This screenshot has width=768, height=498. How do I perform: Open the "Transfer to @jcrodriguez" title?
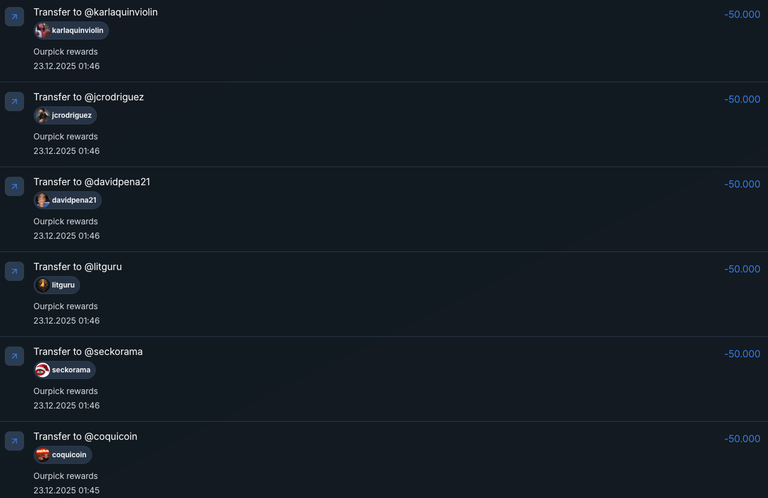coord(88,97)
